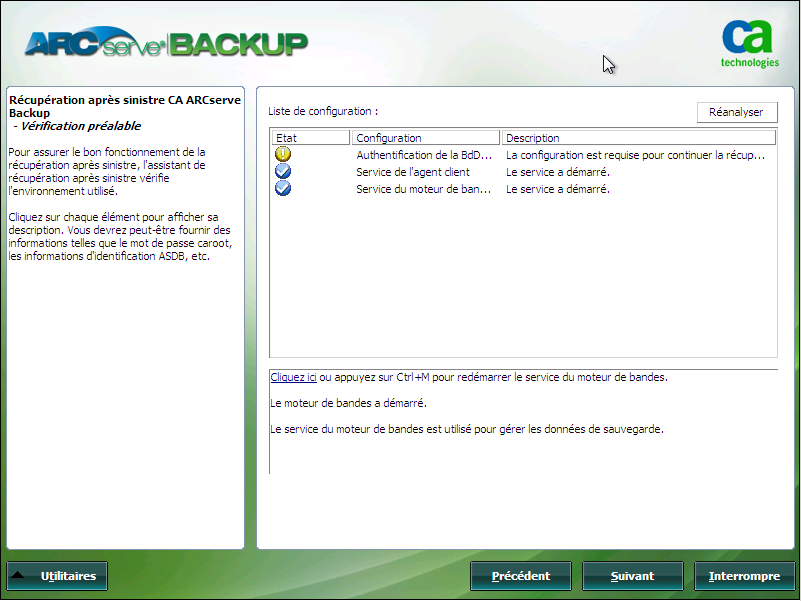This screenshot has width=801, height=601.
Task: Click the Configuration column header
Action: 426,137
